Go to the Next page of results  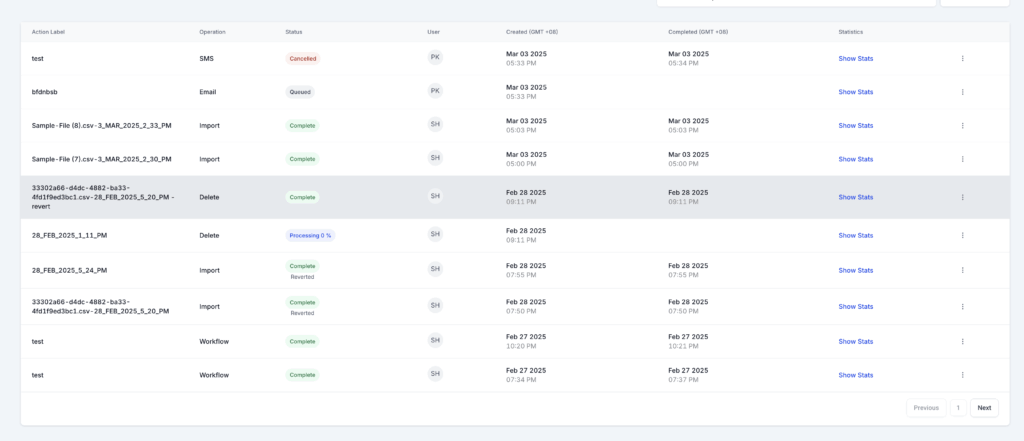click(984, 408)
